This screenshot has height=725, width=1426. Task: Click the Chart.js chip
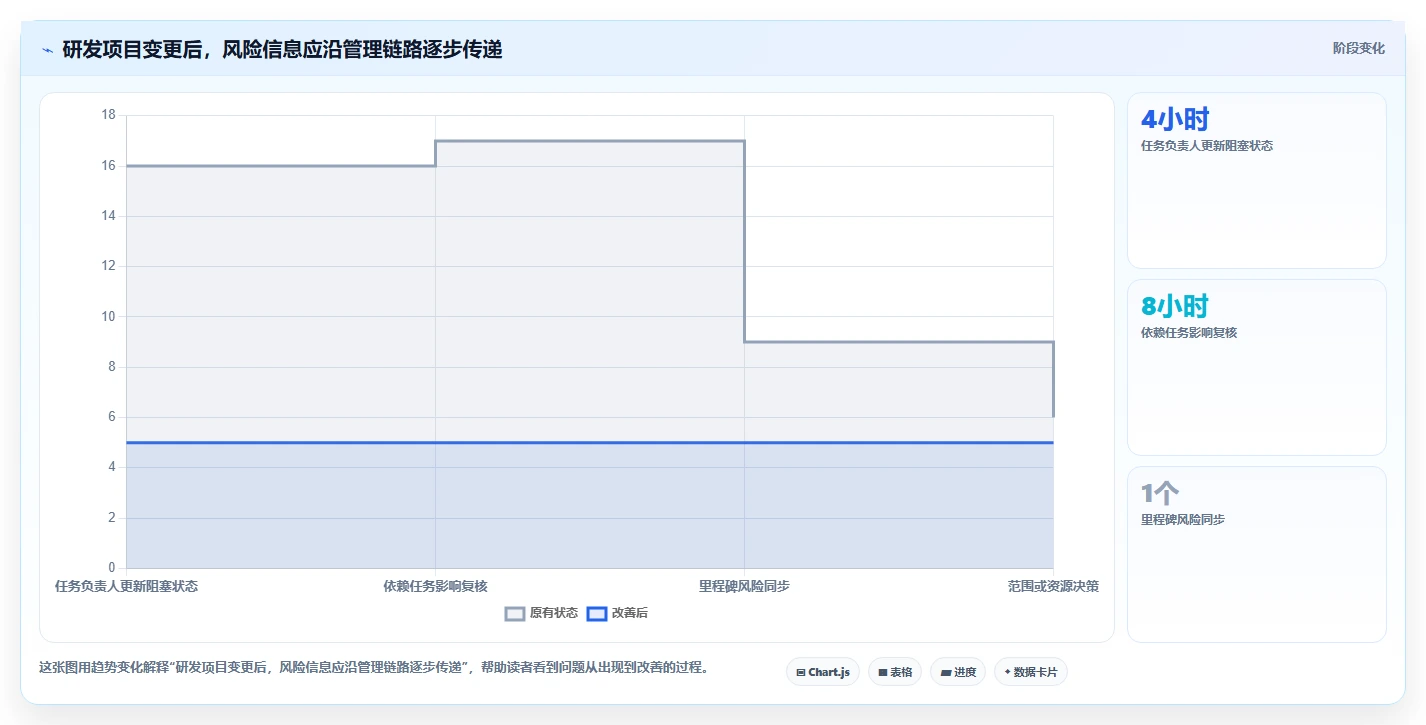[823, 672]
